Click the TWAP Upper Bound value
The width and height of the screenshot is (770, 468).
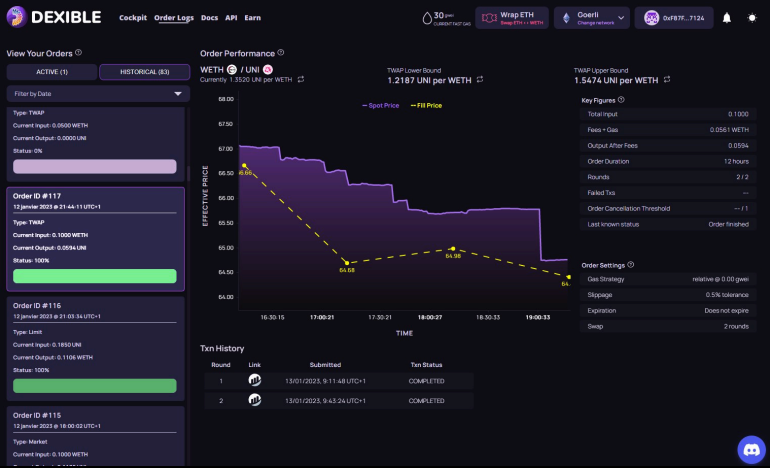click(x=616, y=80)
